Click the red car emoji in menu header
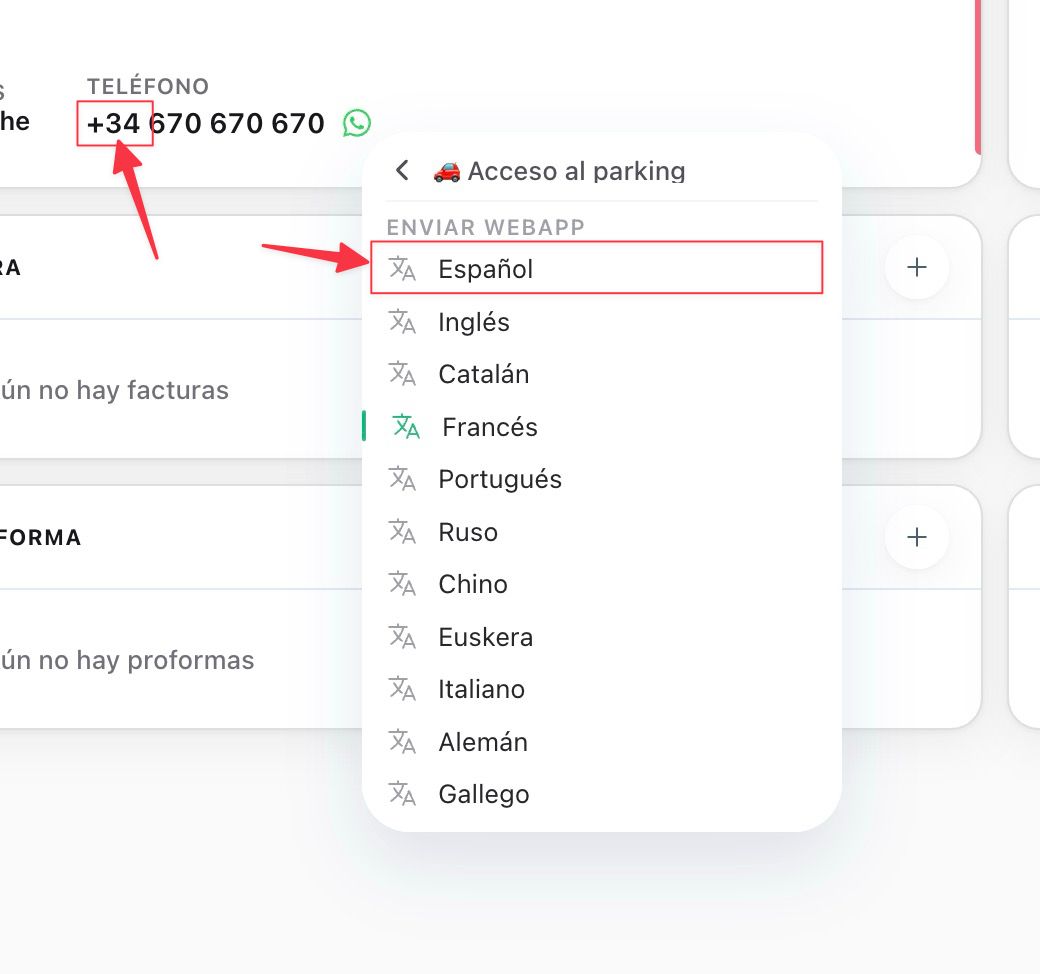 click(447, 171)
